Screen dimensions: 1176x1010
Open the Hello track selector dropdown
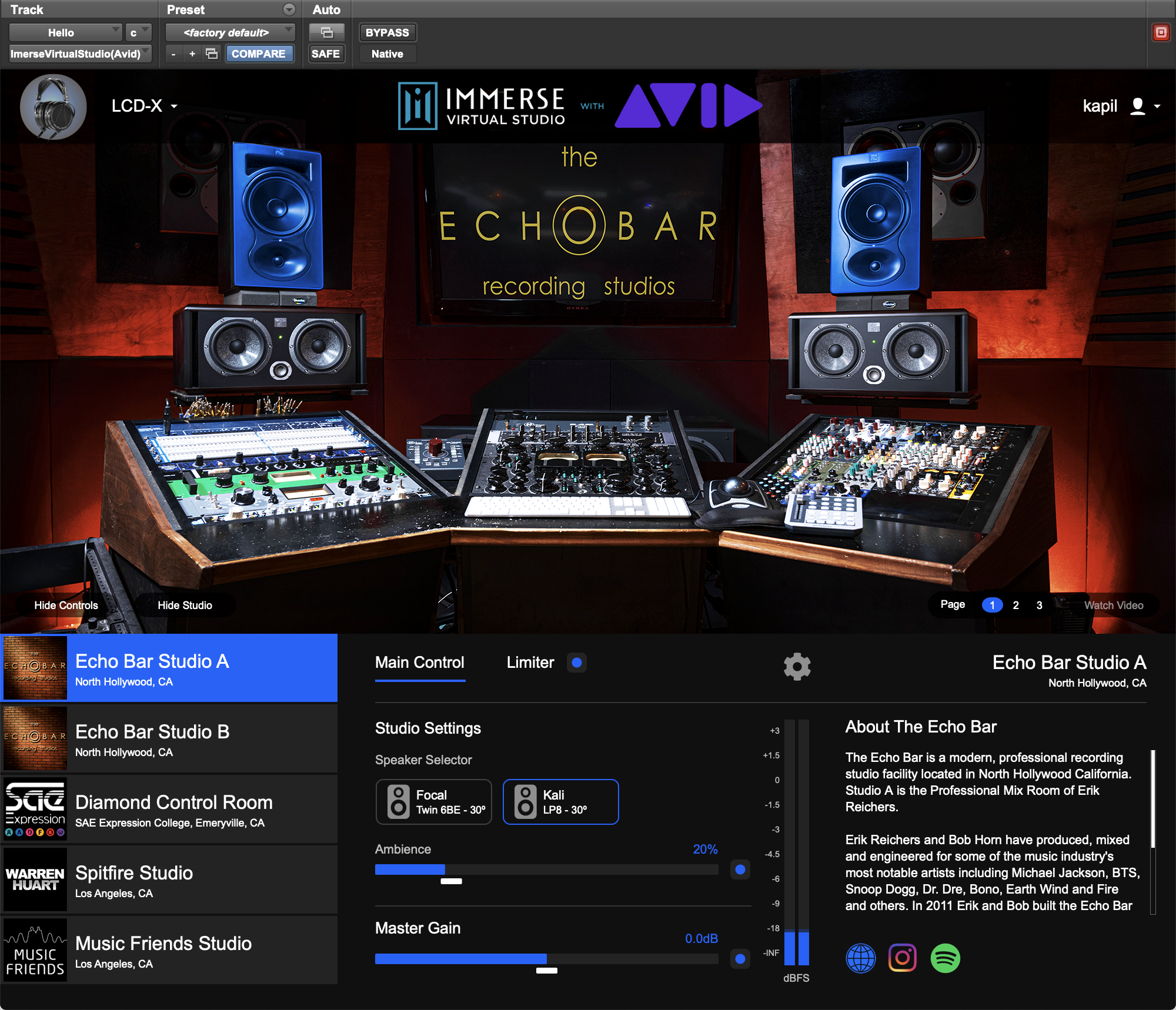tap(65, 32)
